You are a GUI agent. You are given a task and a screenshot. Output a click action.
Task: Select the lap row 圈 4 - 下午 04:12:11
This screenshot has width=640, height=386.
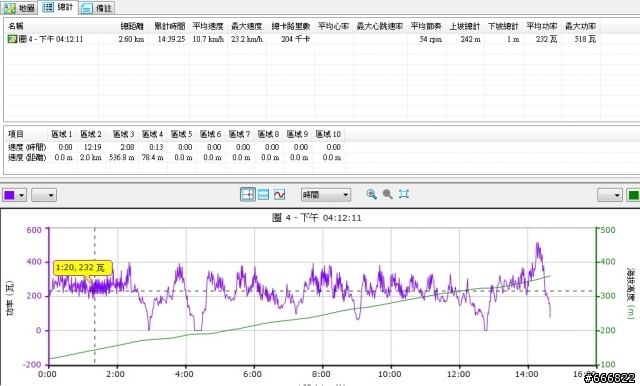tap(302, 39)
